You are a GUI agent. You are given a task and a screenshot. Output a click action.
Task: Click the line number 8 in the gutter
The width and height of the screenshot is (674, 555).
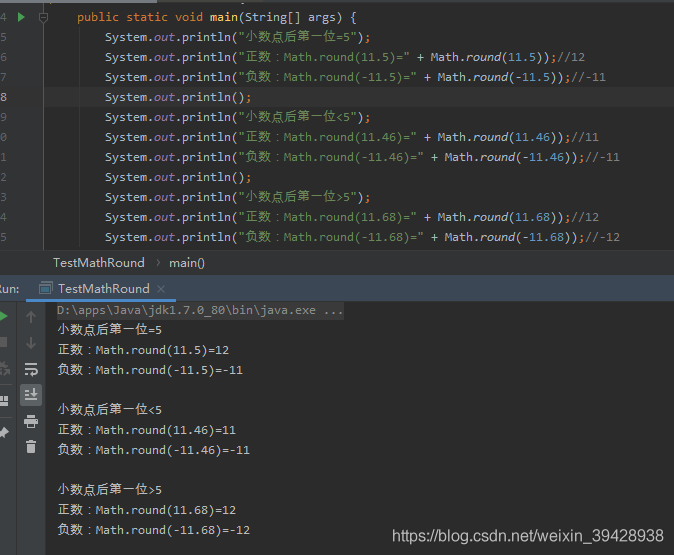pyautogui.click(x=3, y=97)
